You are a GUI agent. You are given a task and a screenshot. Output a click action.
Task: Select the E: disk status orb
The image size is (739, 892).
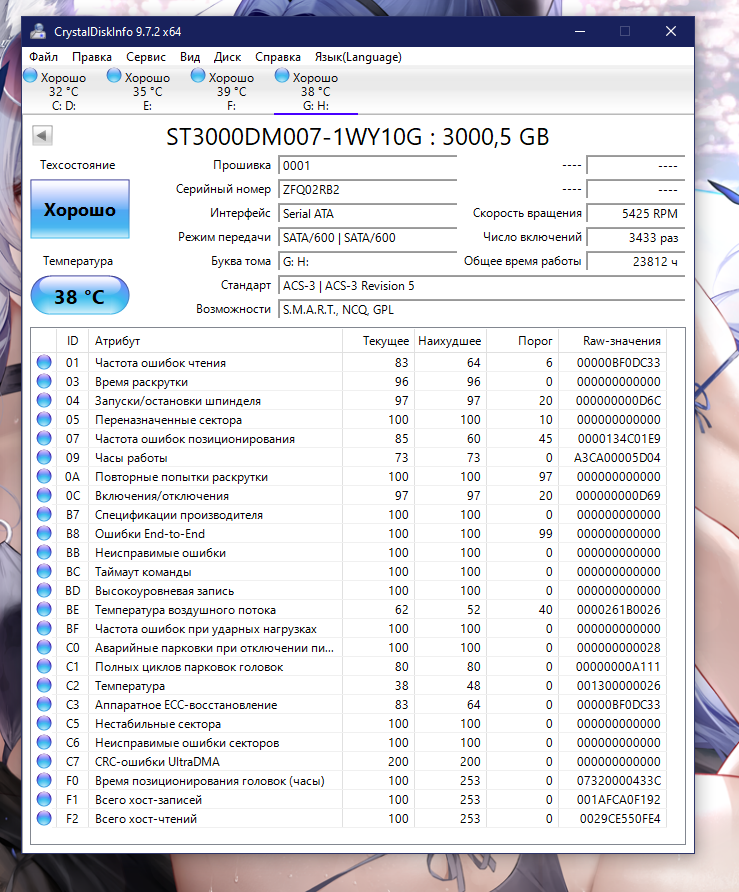coord(114,76)
